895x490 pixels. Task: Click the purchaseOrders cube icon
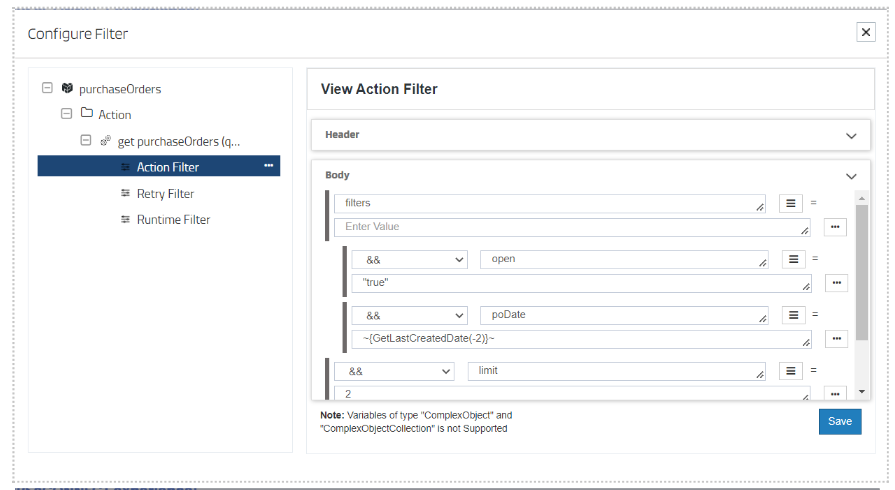coord(67,88)
